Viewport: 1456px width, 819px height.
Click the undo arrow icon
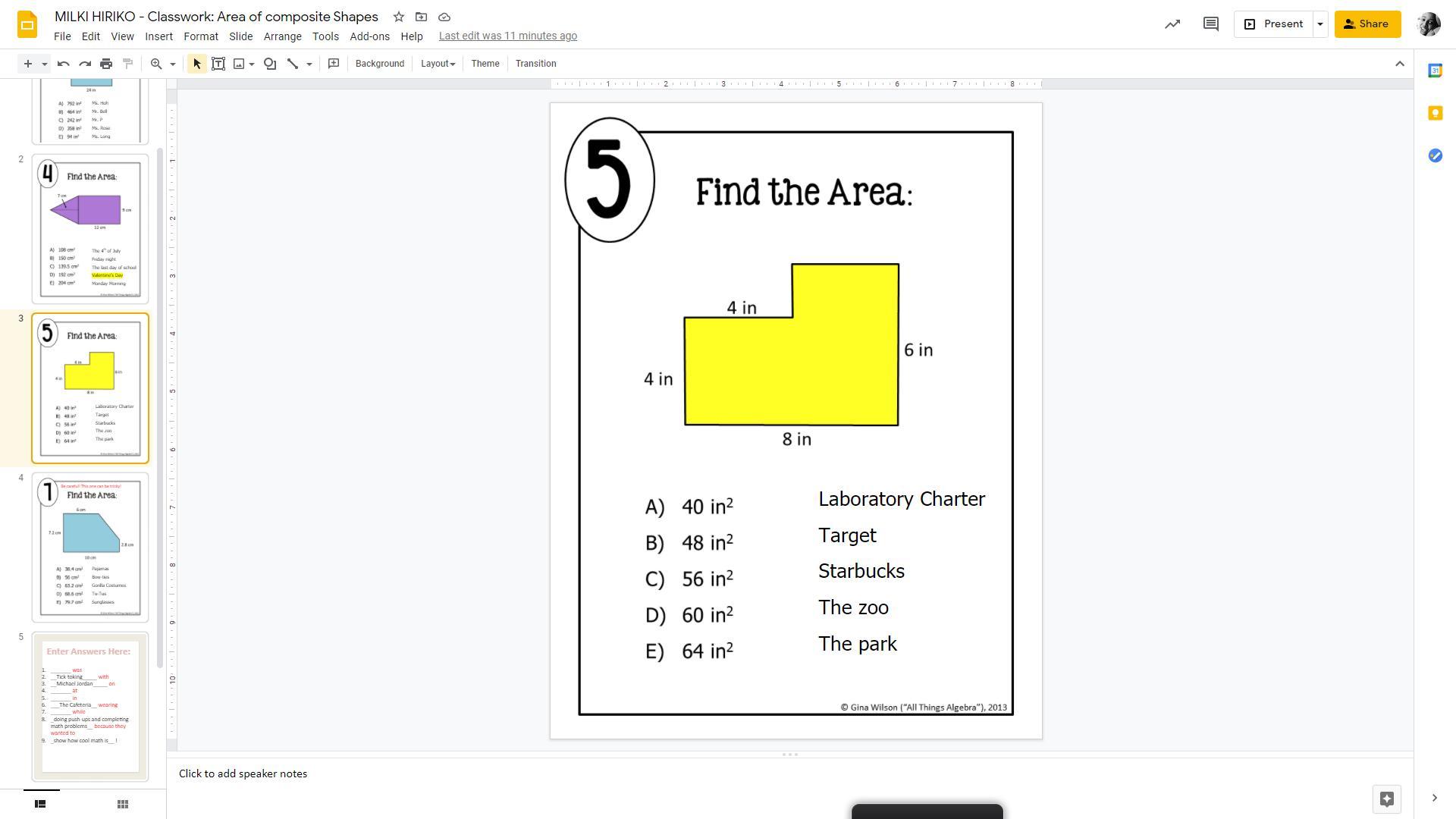point(64,64)
